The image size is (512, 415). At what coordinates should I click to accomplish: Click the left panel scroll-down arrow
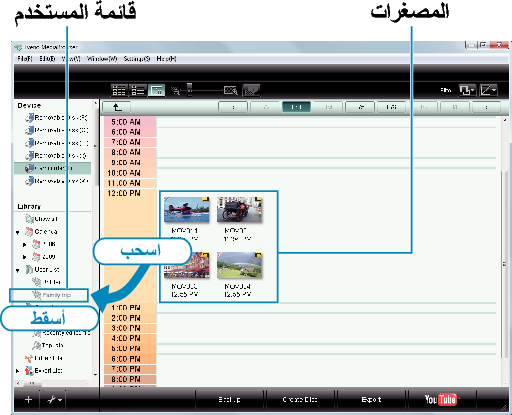[95, 375]
